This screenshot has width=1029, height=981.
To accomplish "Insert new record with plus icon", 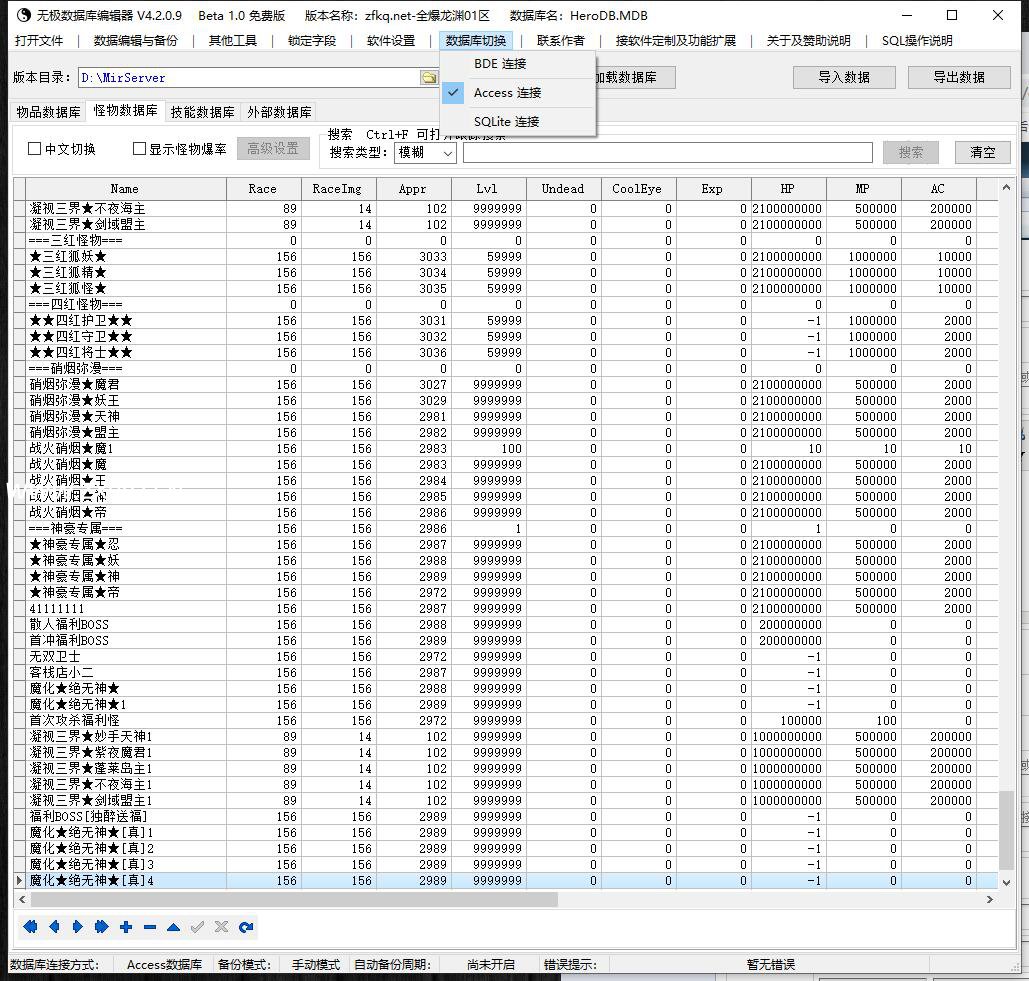I will pos(126,927).
